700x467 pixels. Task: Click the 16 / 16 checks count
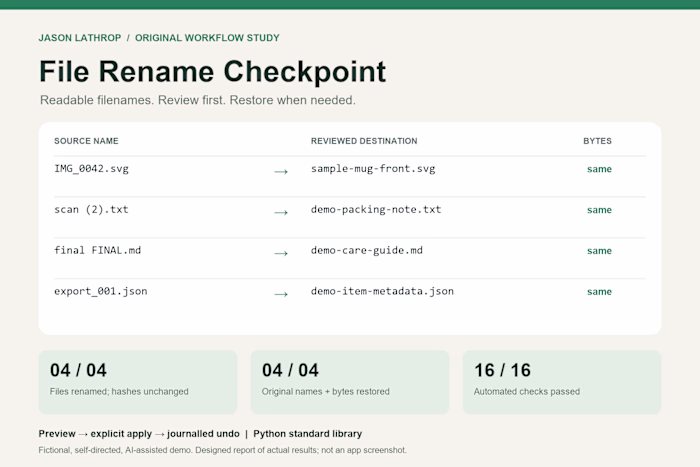502,371
